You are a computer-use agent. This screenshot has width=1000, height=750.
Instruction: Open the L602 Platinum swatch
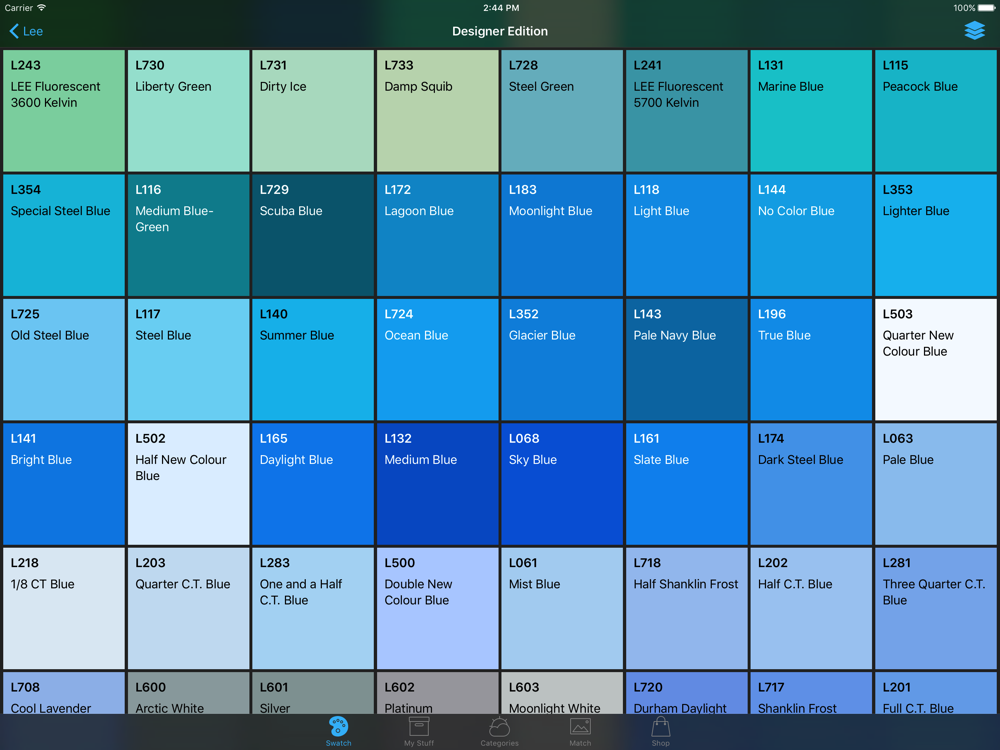438,693
